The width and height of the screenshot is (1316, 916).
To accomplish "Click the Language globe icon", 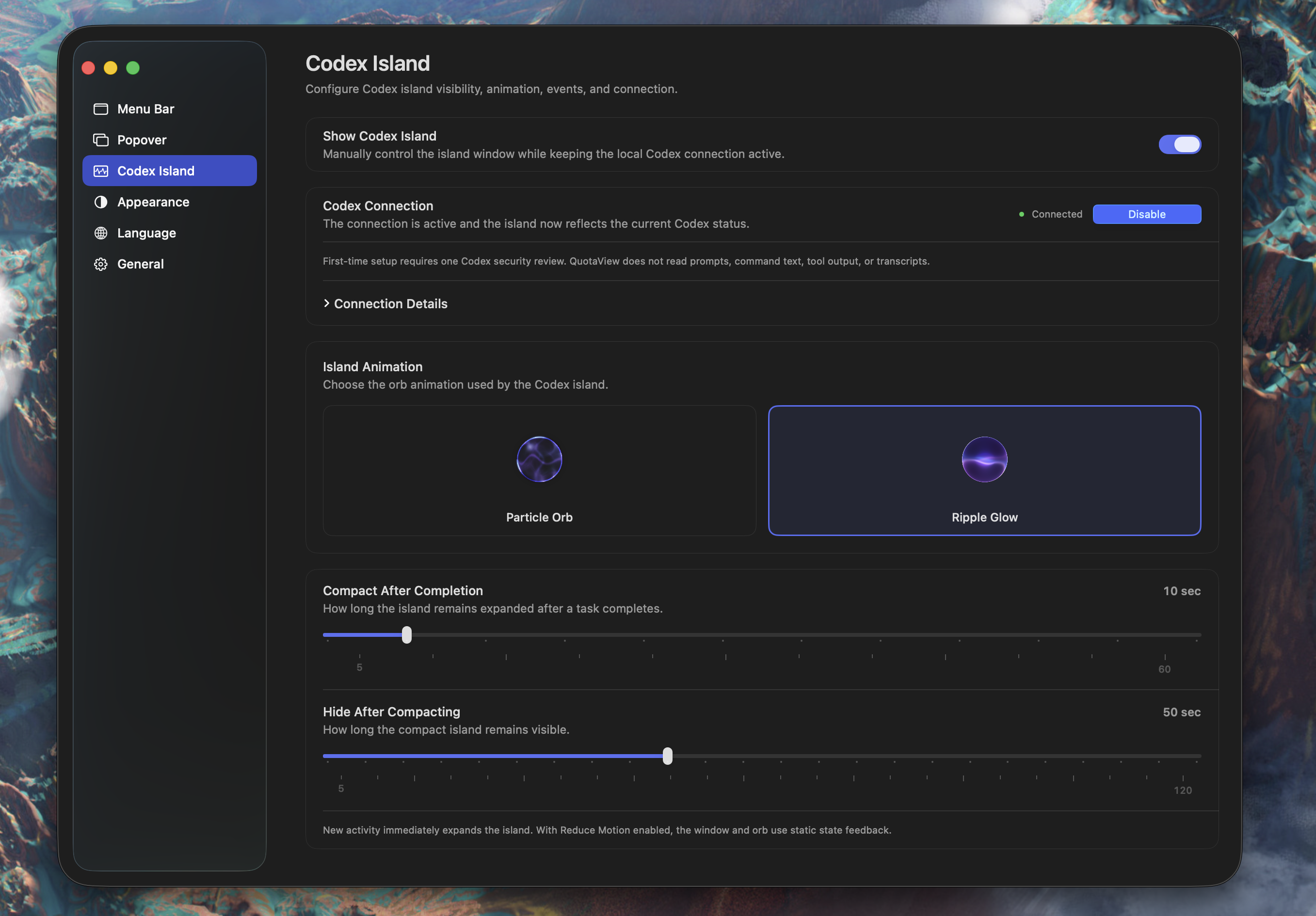I will click(x=101, y=233).
